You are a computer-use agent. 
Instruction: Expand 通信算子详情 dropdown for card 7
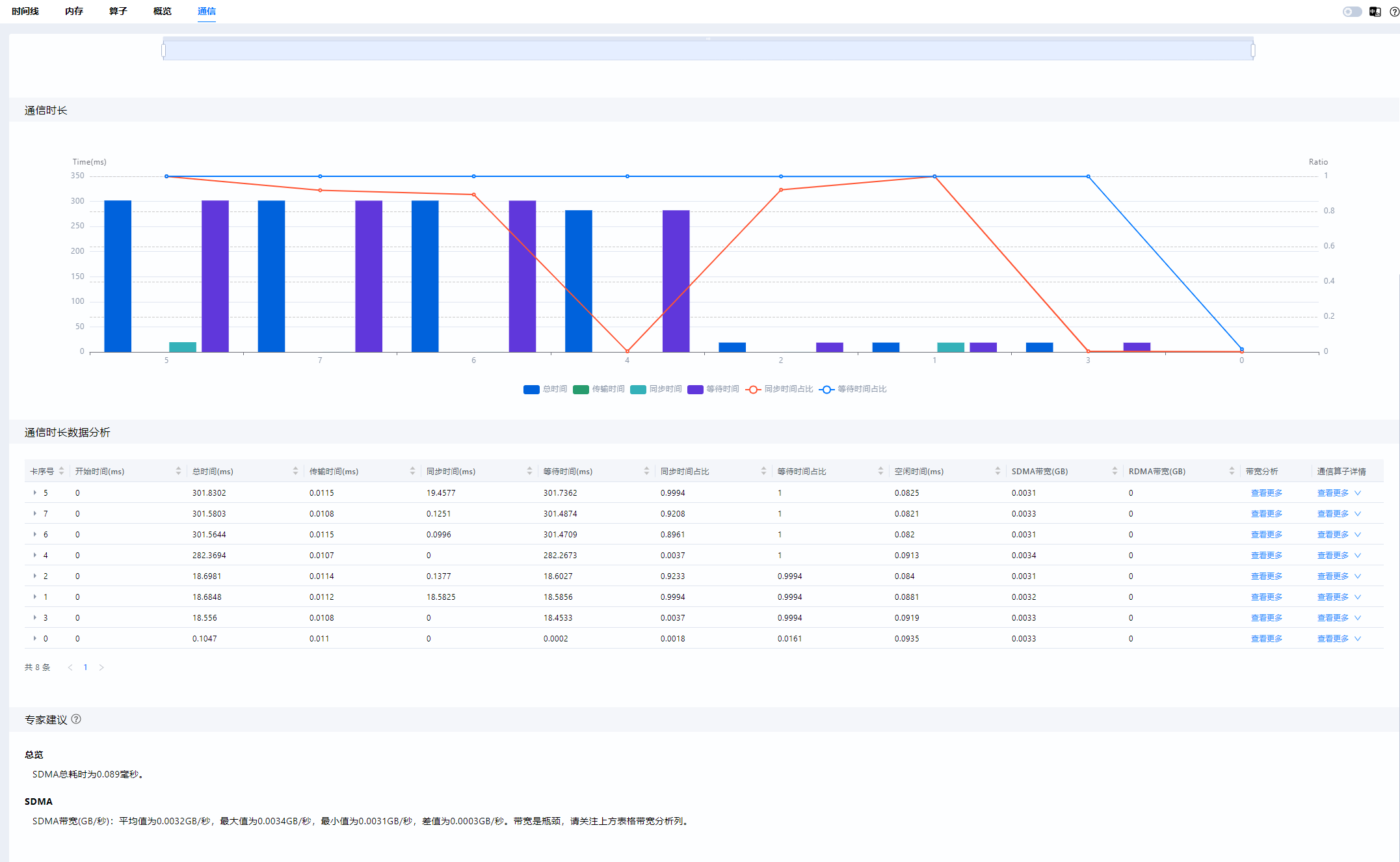coord(1358,514)
